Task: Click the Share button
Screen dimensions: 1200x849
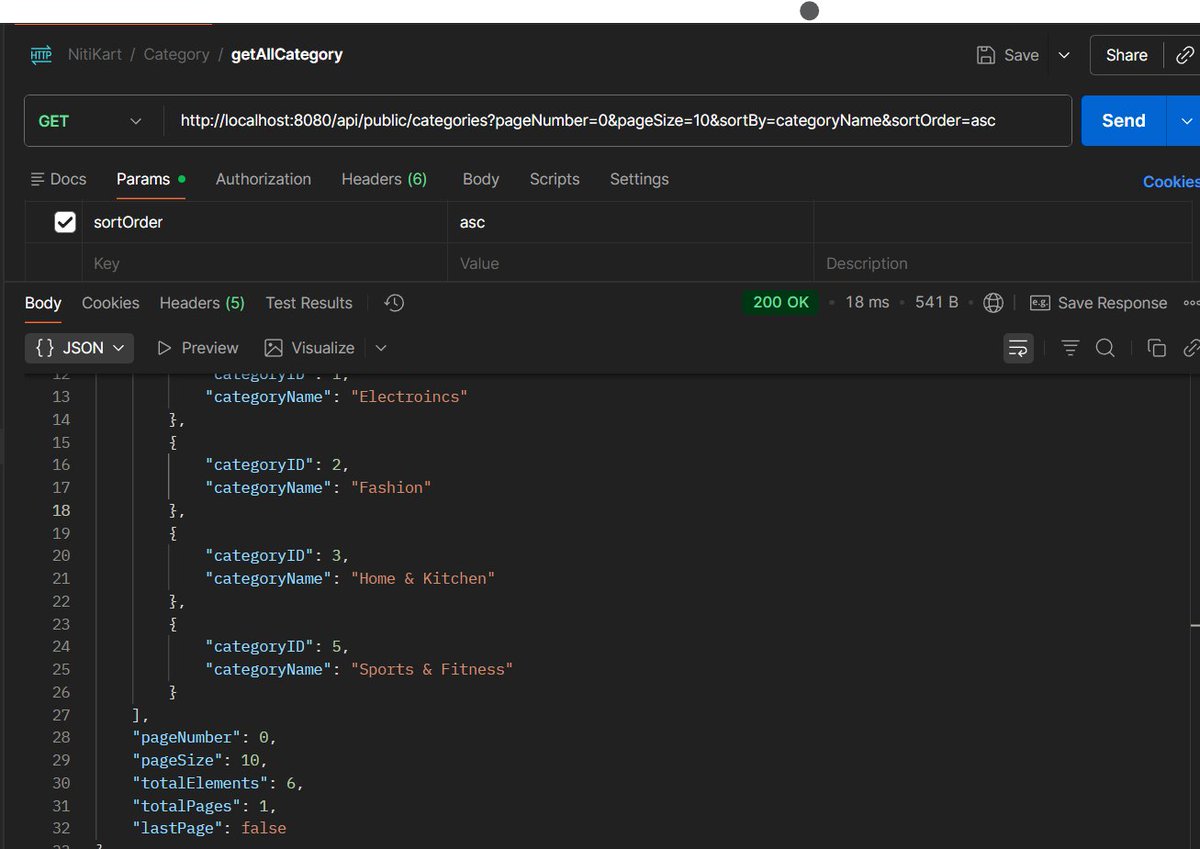Action: 1127,55
